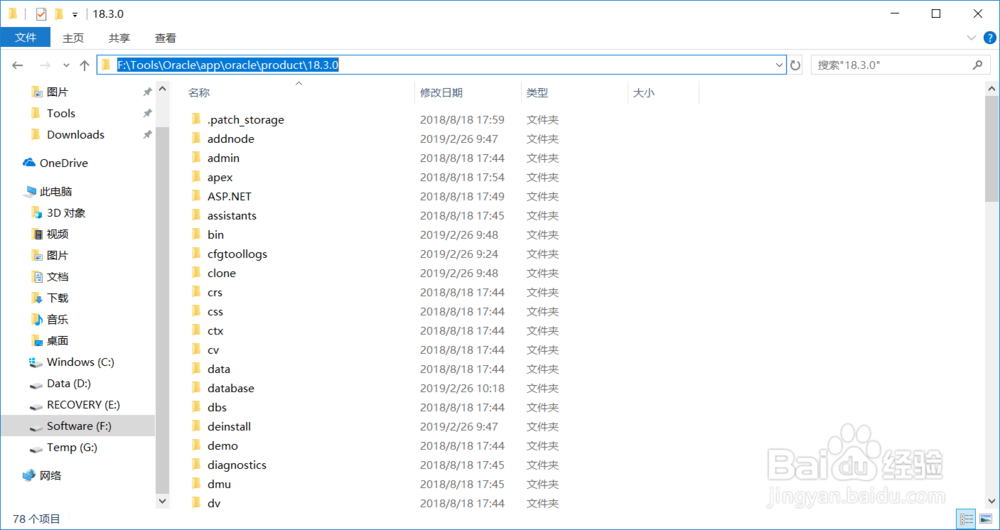This screenshot has width=1000, height=530.
Task: Switch to the 查看 ribbon tab
Action: point(165,38)
